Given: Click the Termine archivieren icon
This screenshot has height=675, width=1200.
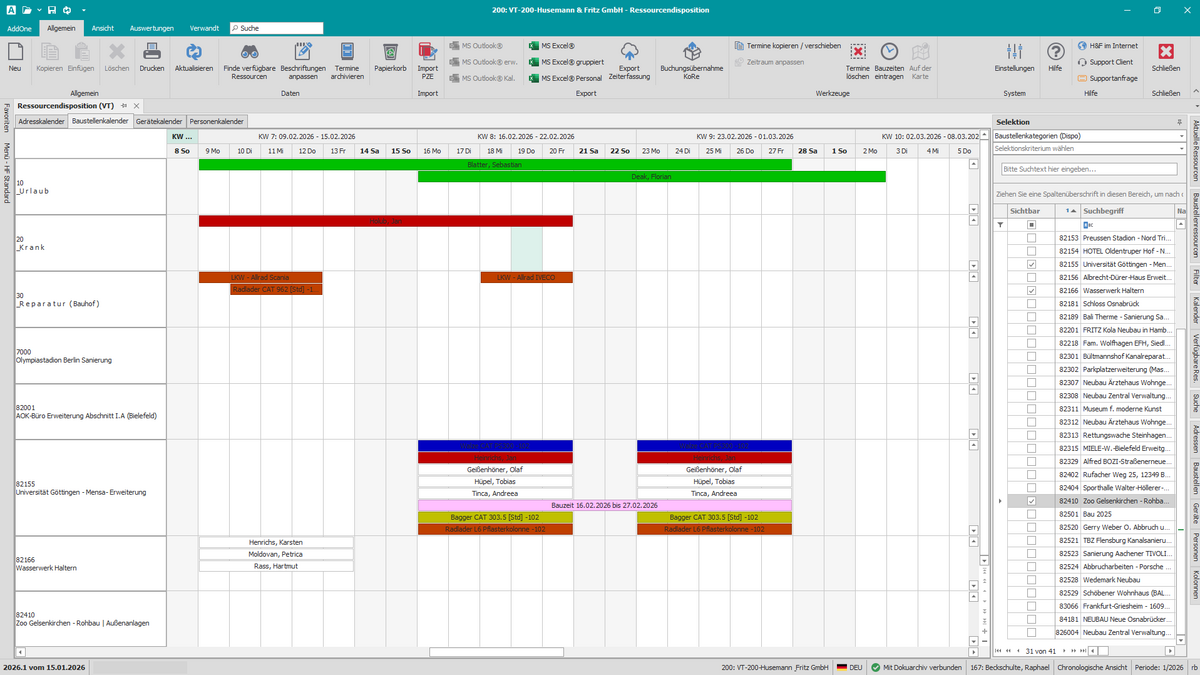Looking at the screenshot, I should point(347,53).
